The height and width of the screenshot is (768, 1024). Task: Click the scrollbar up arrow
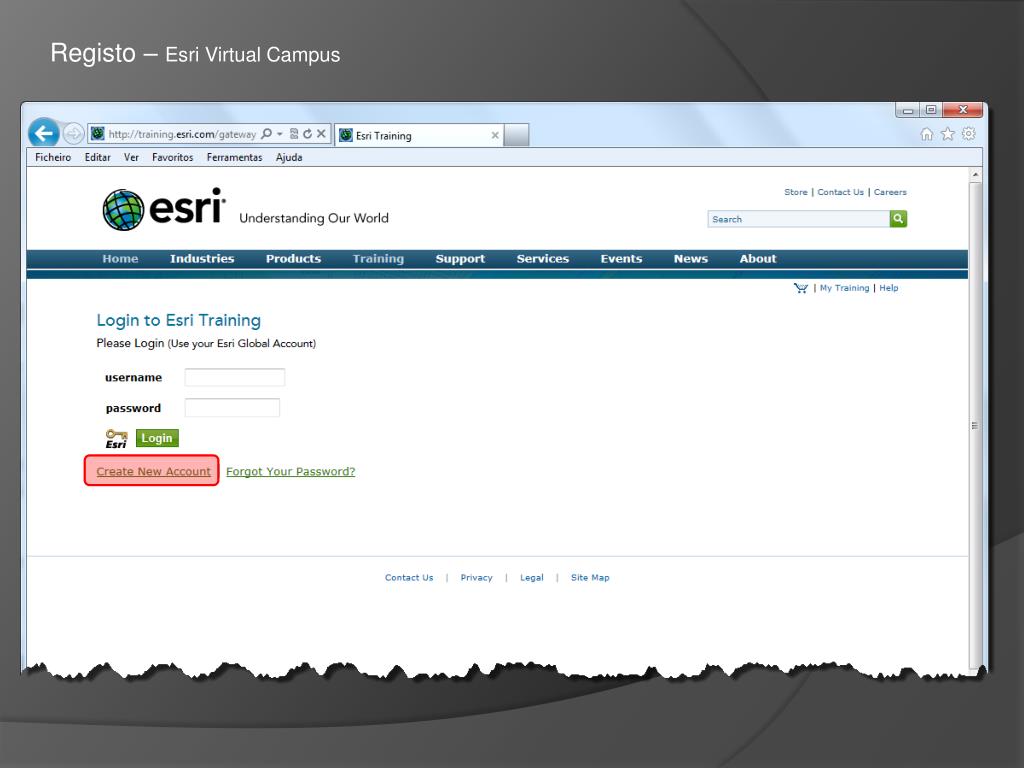(x=975, y=175)
